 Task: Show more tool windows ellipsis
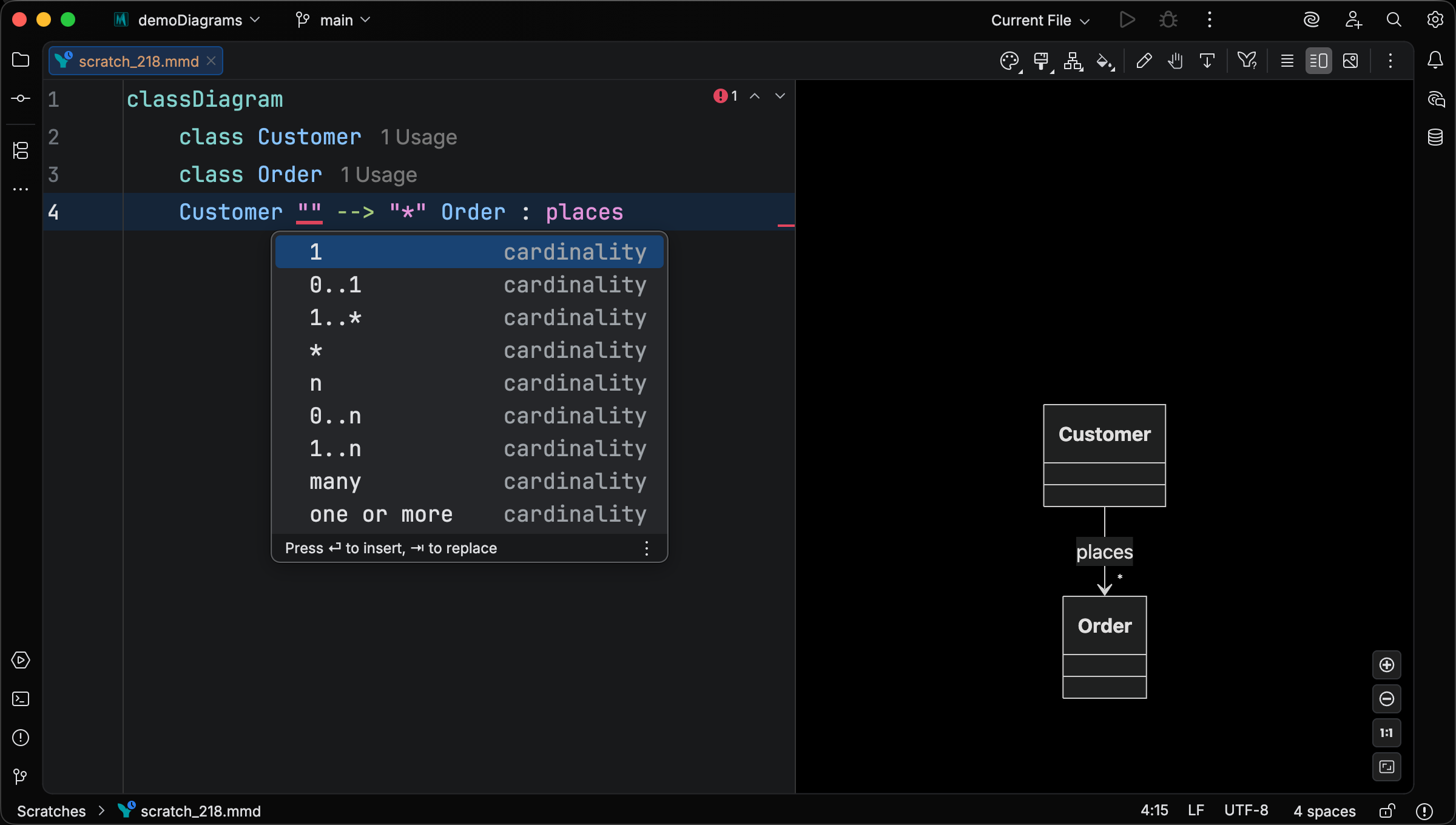[x=21, y=189]
